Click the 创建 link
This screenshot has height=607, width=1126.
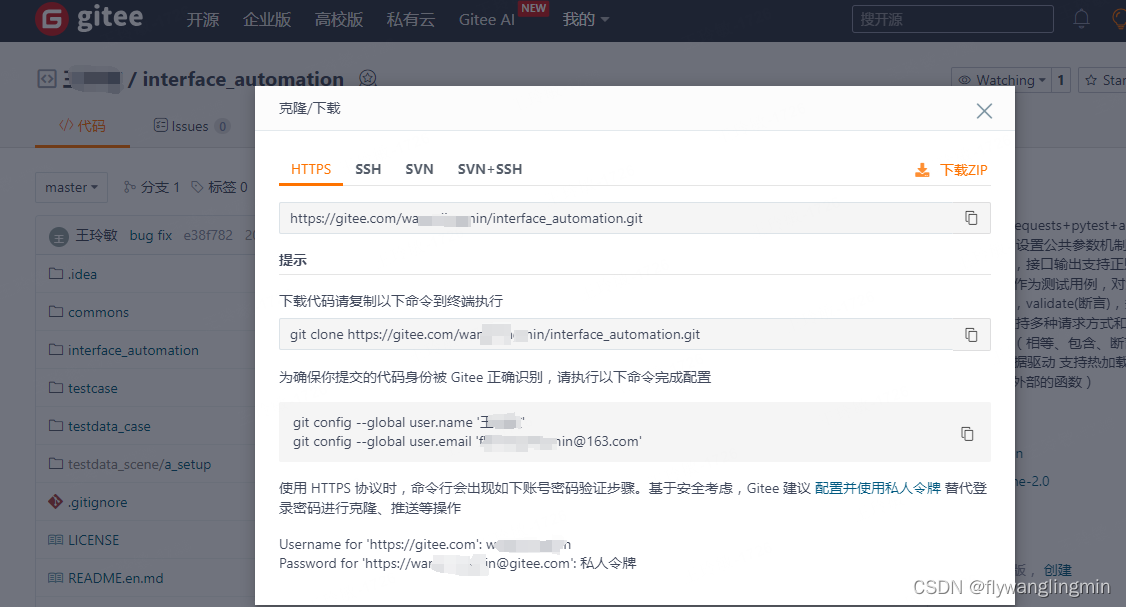1058,570
